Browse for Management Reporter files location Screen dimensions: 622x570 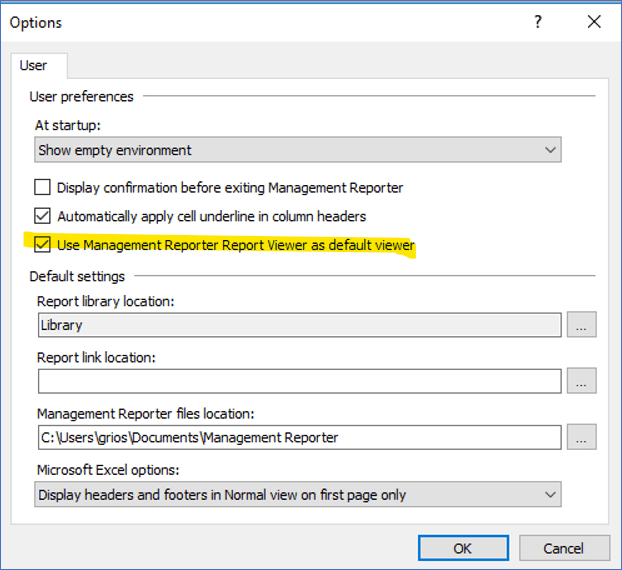point(581,437)
